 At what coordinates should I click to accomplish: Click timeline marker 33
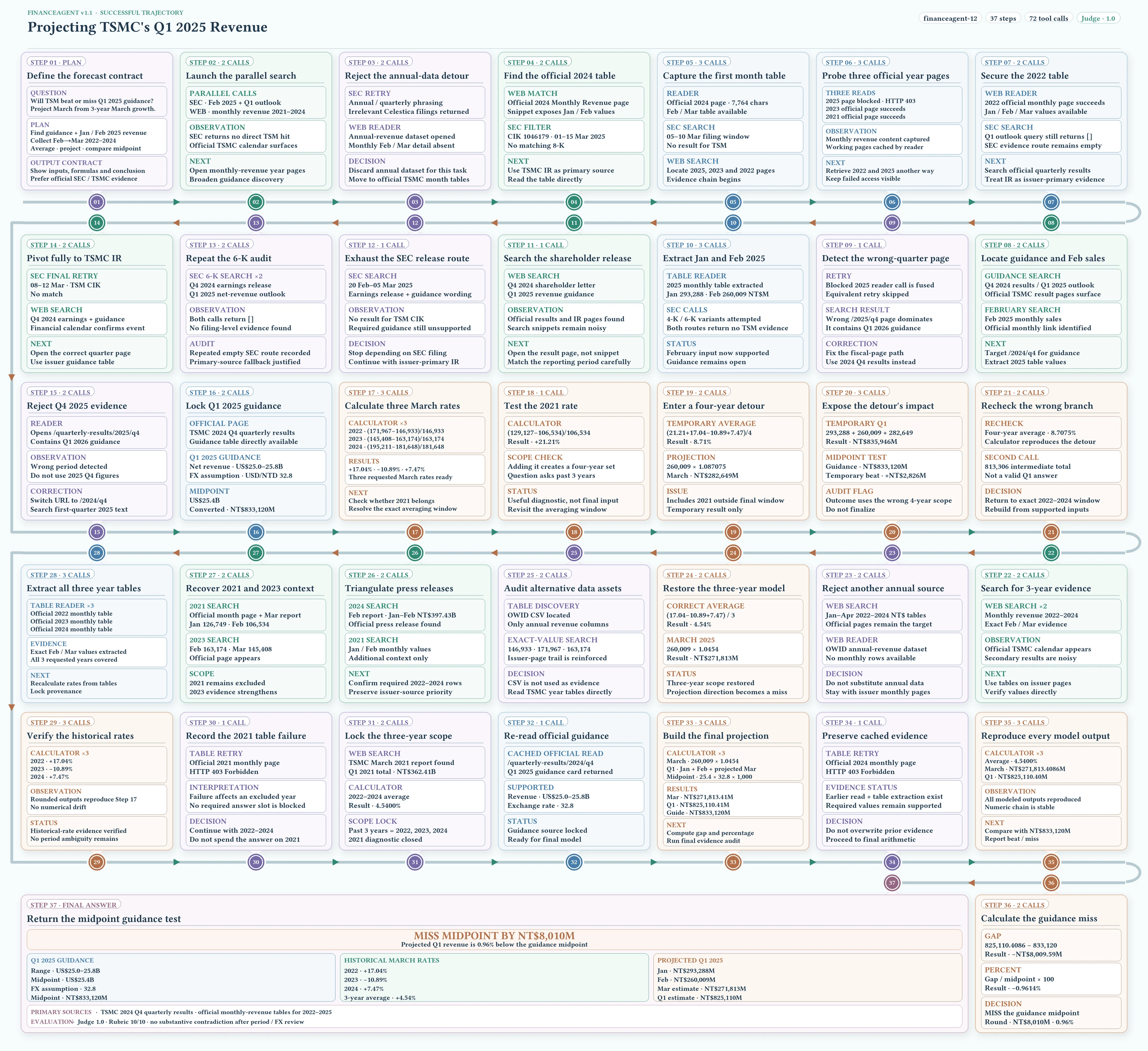733,862
